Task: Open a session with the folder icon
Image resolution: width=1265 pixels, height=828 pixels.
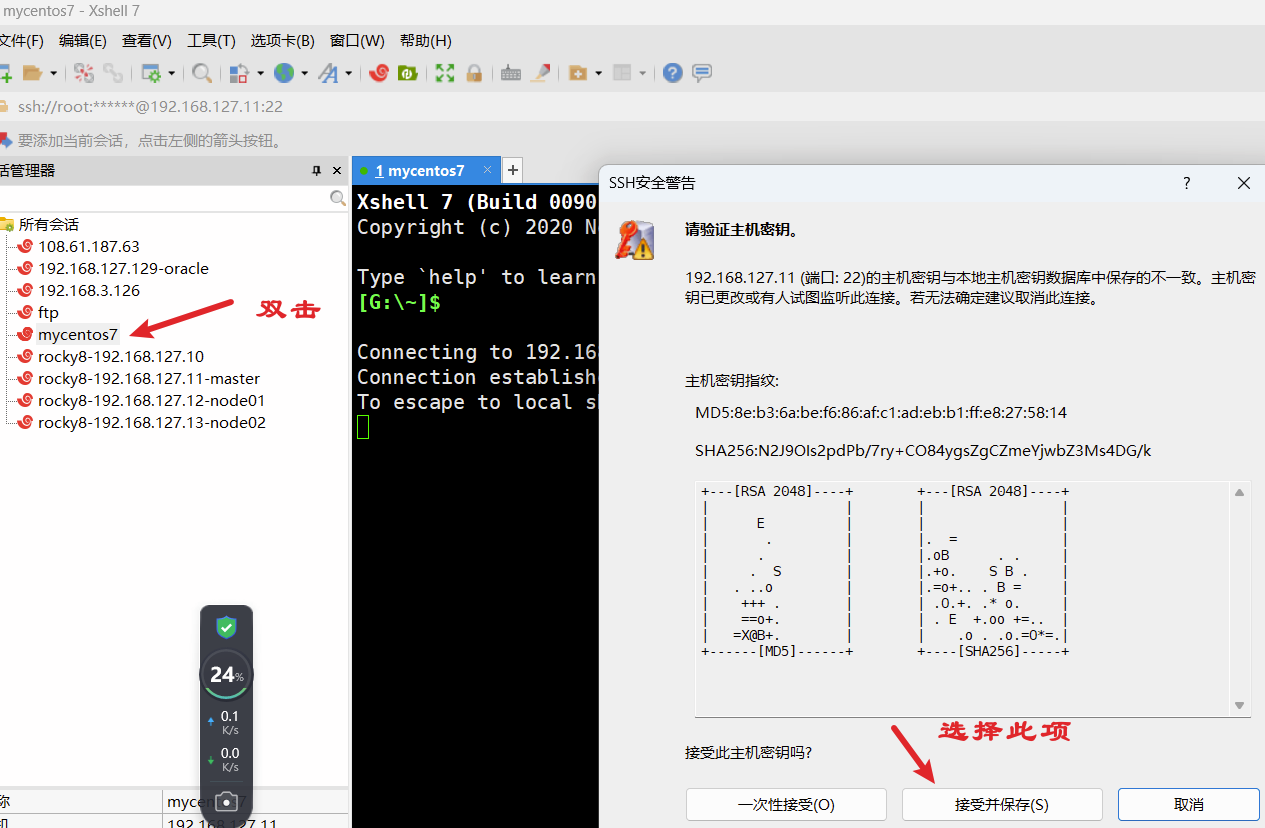Action: (32, 73)
